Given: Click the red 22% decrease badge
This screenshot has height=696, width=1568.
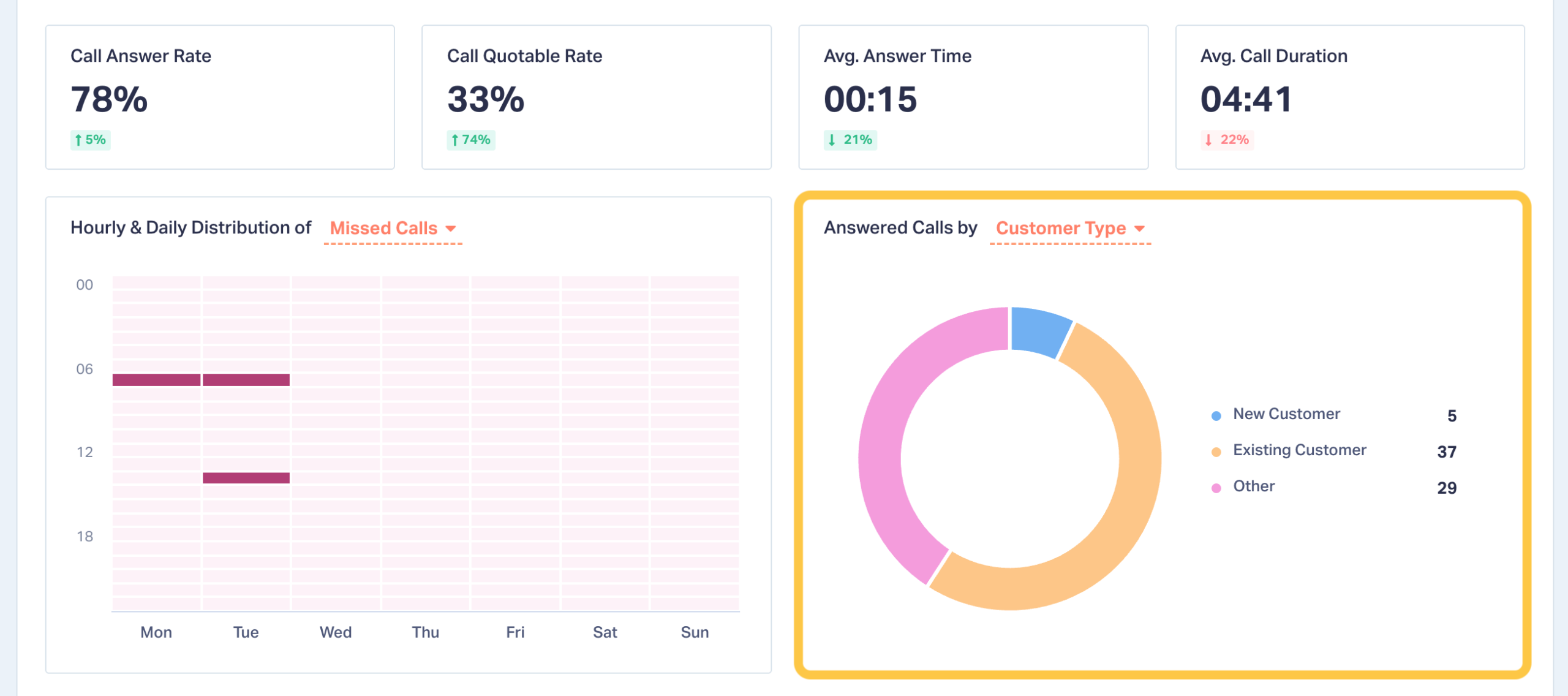Looking at the screenshot, I should pos(1227,140).
